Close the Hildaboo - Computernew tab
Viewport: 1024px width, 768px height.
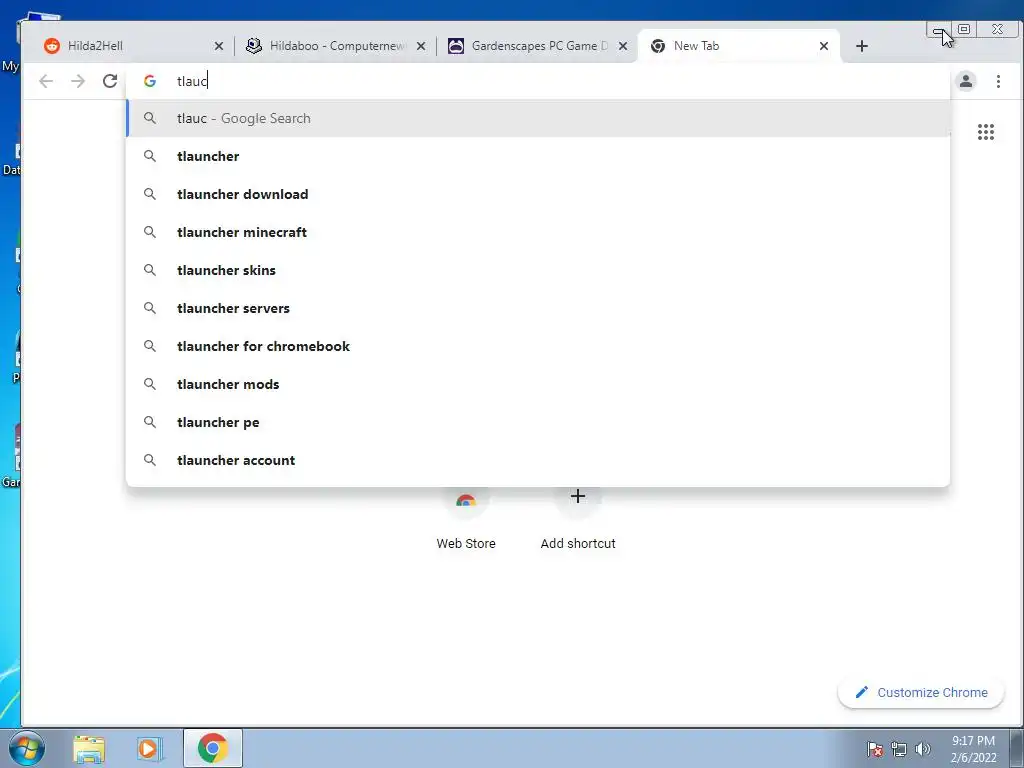(421, 46)
